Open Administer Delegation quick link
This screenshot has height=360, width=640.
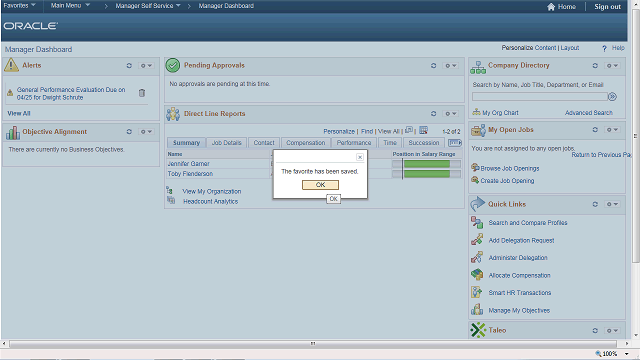(518, 258)
